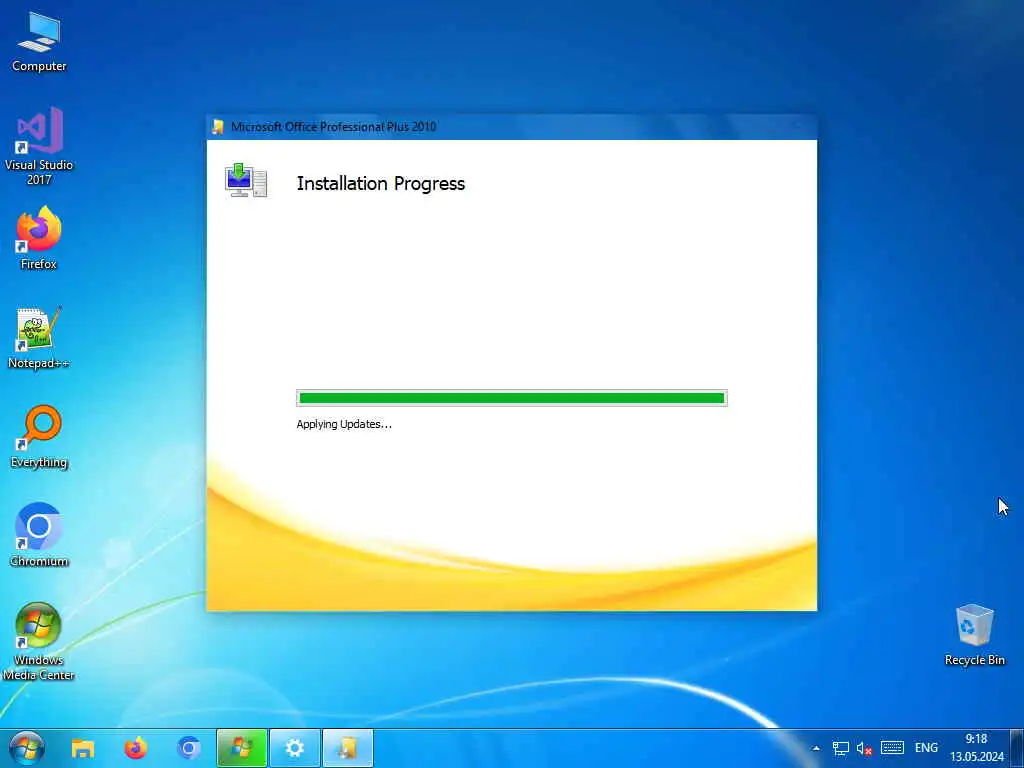
Task: Click the Office installer title bar icon
Action: coord(218,127)
